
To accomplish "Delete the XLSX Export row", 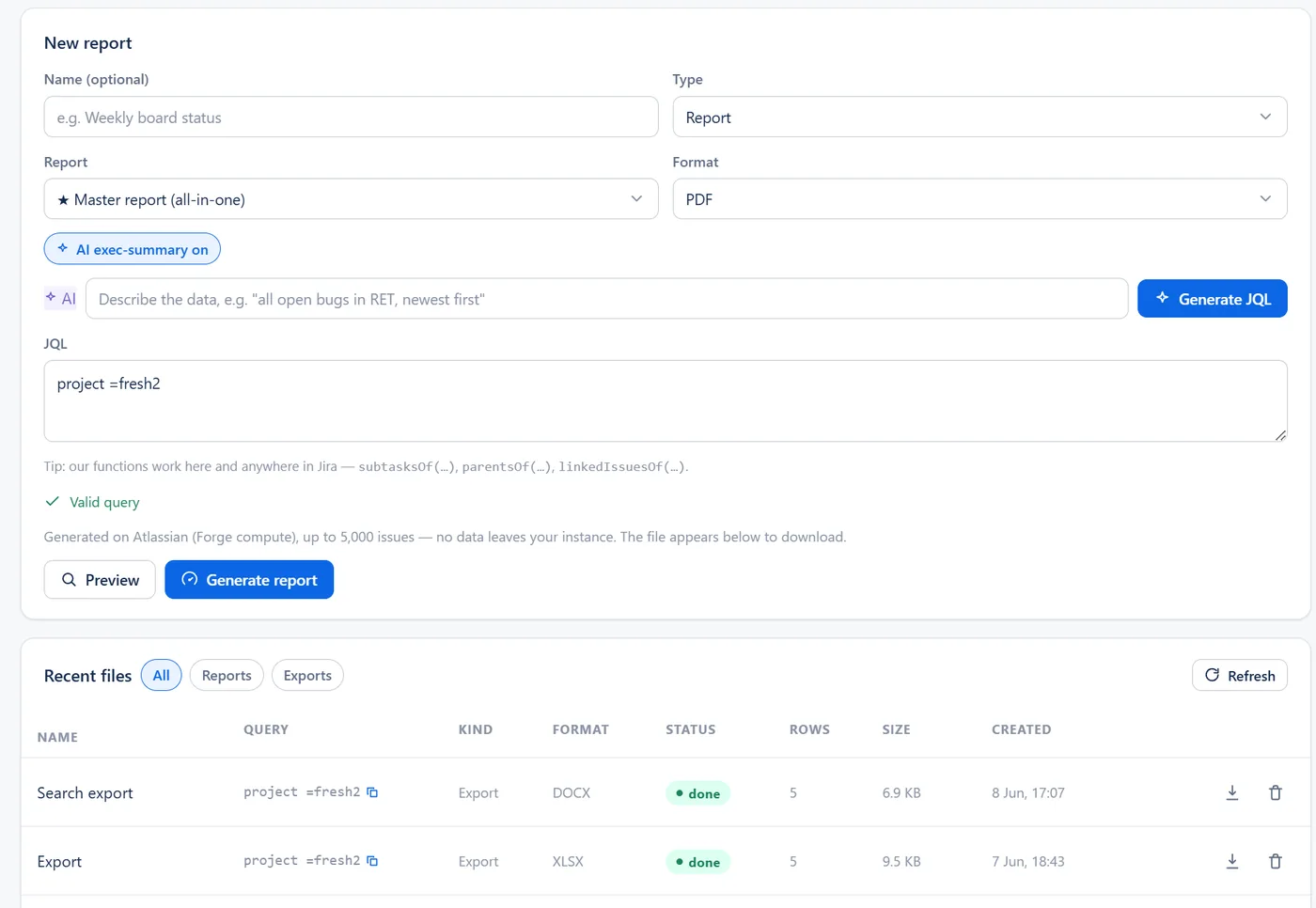I will [1276, 861].
